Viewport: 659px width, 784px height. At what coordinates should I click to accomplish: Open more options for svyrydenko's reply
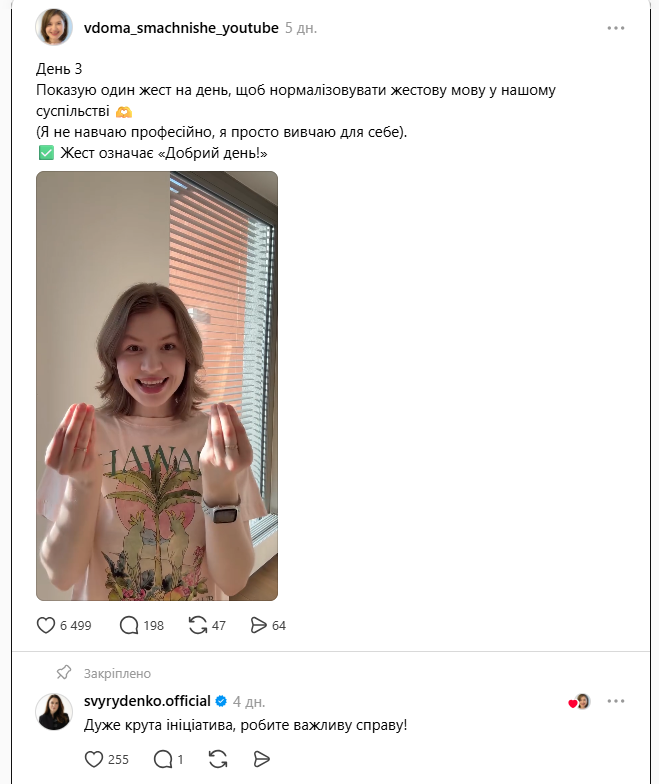[616, 702]
